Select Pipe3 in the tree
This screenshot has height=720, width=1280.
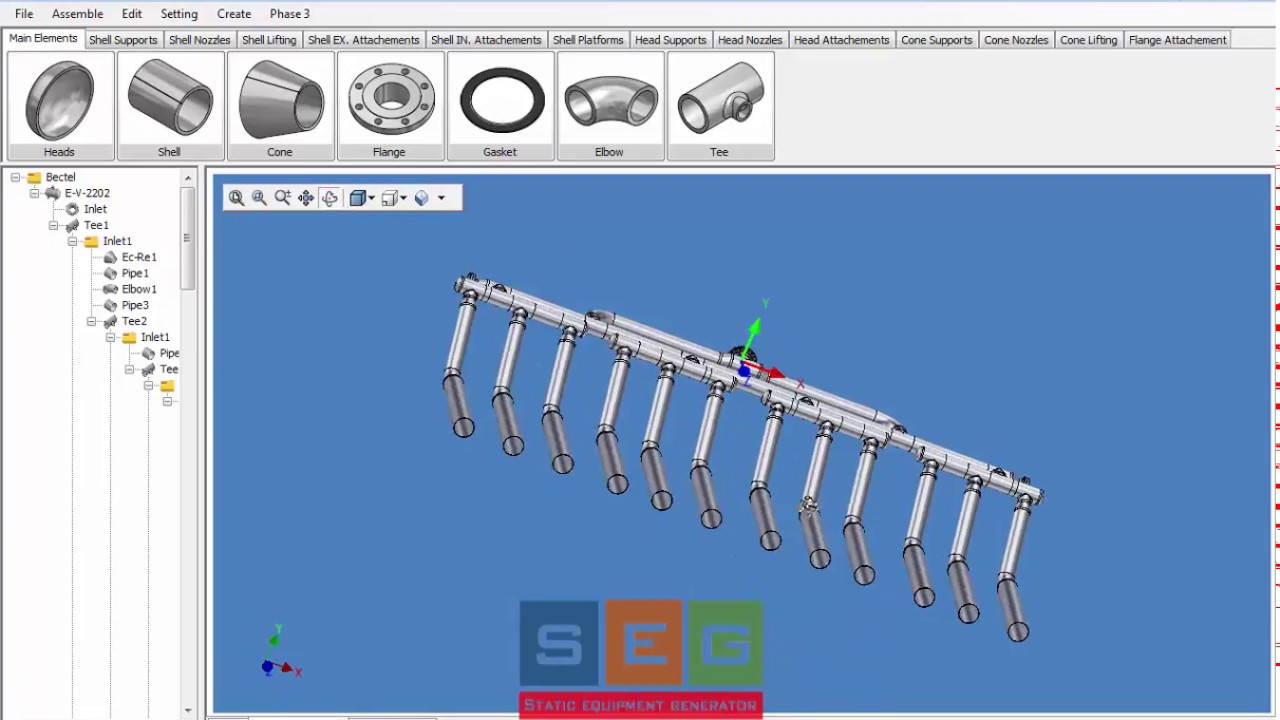tap(135, 305)
